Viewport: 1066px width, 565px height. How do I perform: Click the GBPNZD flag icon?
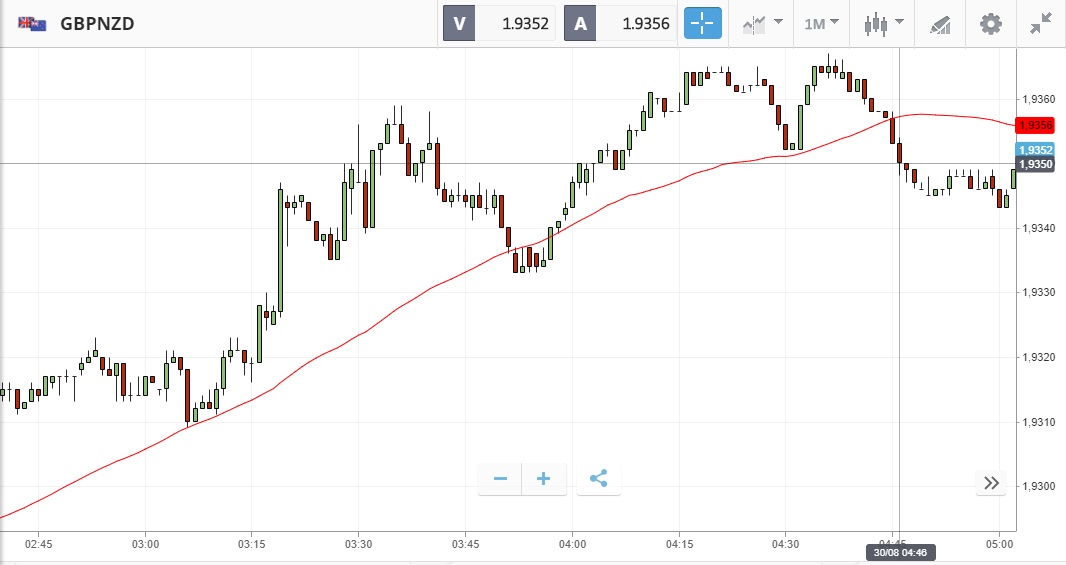click(32, 23)
